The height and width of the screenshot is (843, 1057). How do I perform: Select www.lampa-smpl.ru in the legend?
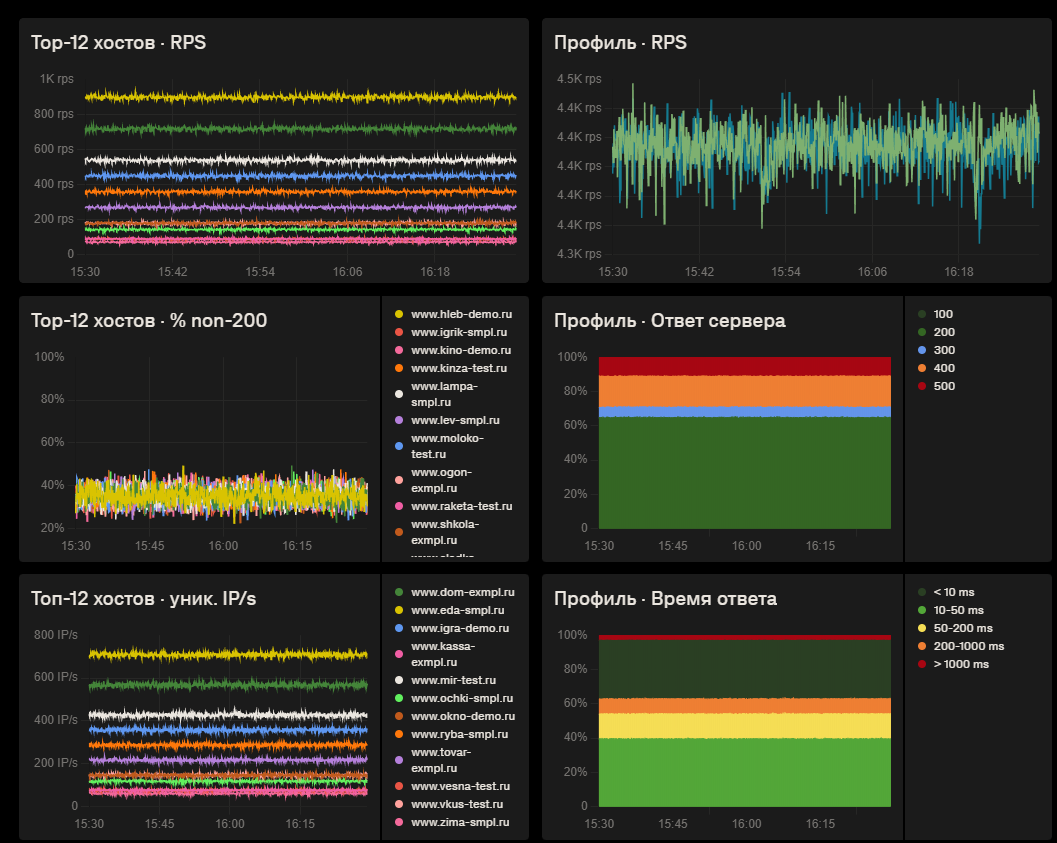pyautogui.click(x=444, y=394)
